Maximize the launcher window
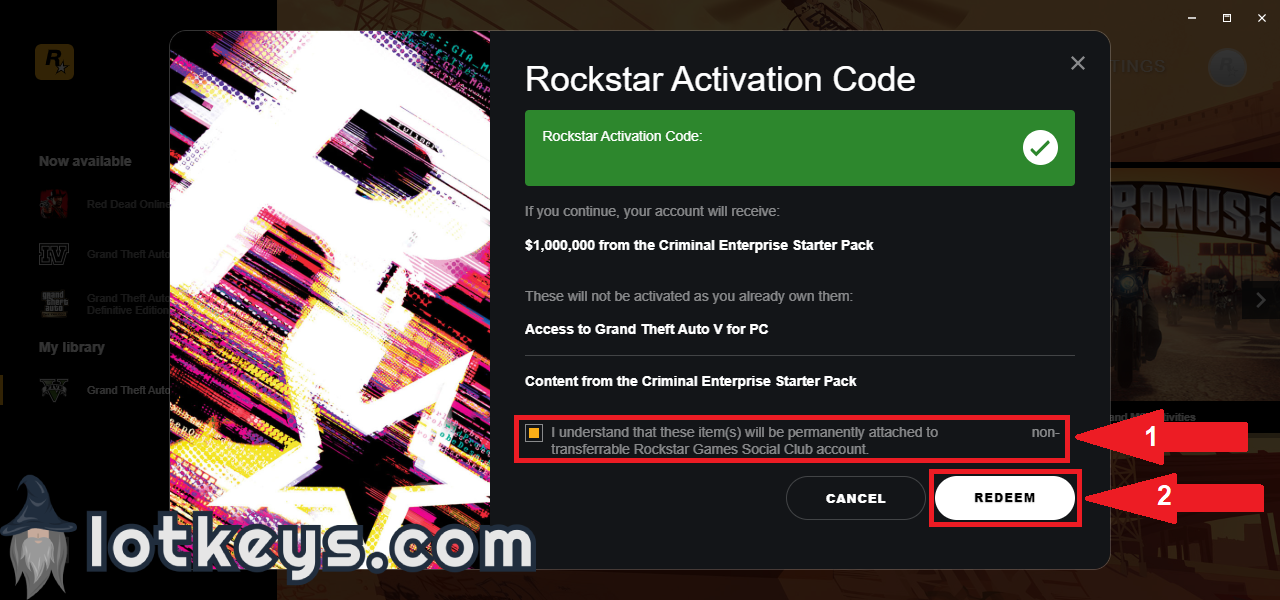 [x=1227, y=18]
